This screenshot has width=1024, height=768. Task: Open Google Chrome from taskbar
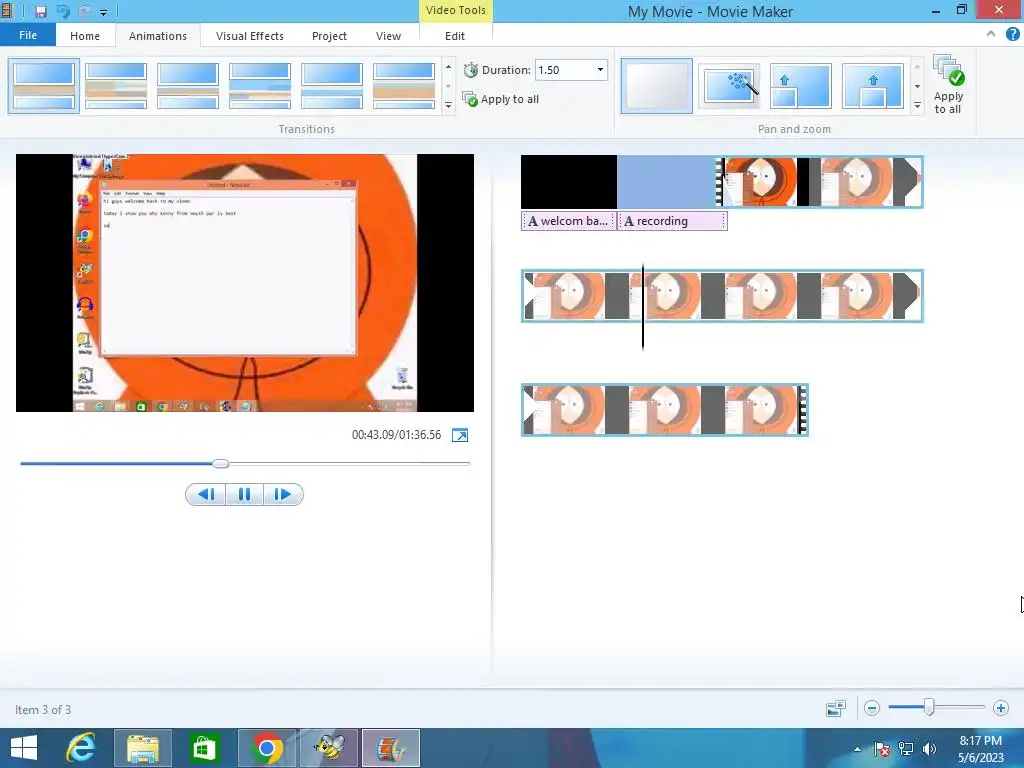point(266,748)
